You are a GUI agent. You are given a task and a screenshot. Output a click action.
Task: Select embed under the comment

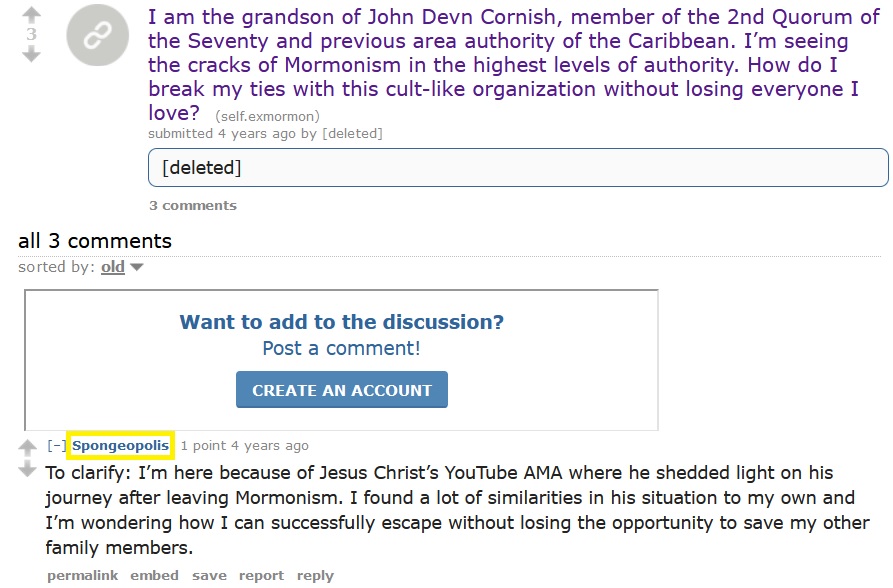click(154, 575)
